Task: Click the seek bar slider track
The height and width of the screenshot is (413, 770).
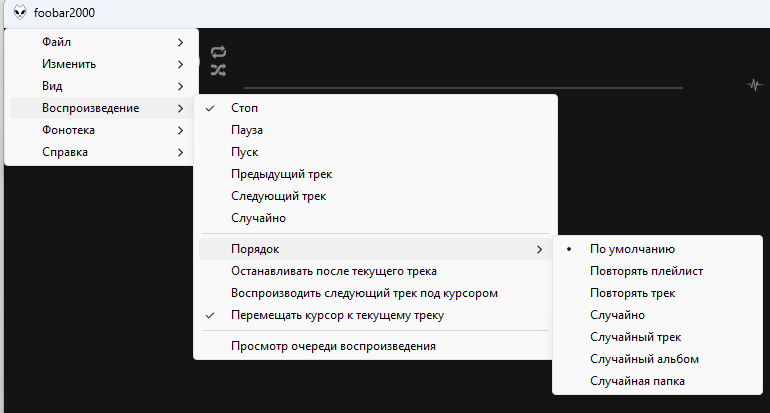Action: [462, 88]
